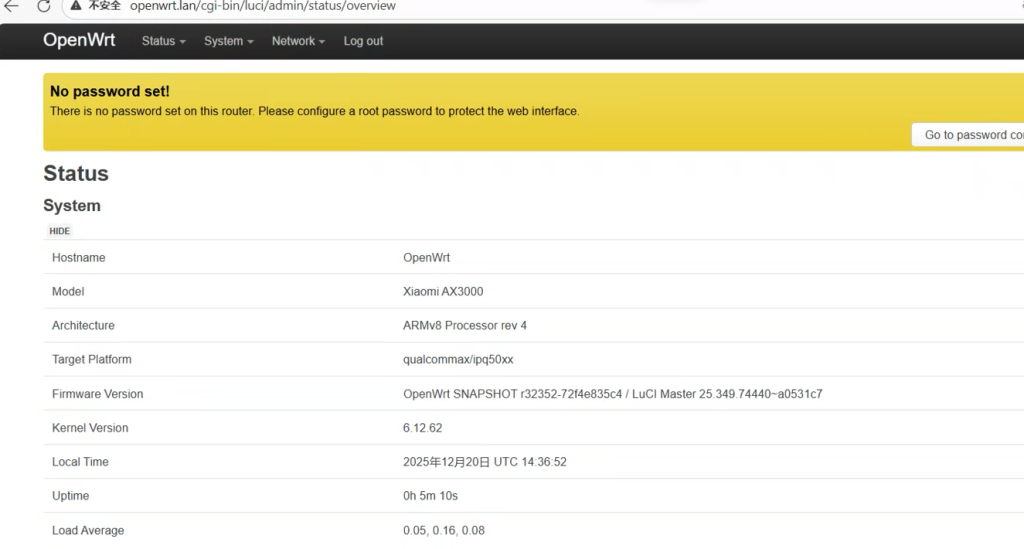Viewport: 1024px width, 549px height.
Task: Open the Network dropdown menu
Action: (298, 41)
